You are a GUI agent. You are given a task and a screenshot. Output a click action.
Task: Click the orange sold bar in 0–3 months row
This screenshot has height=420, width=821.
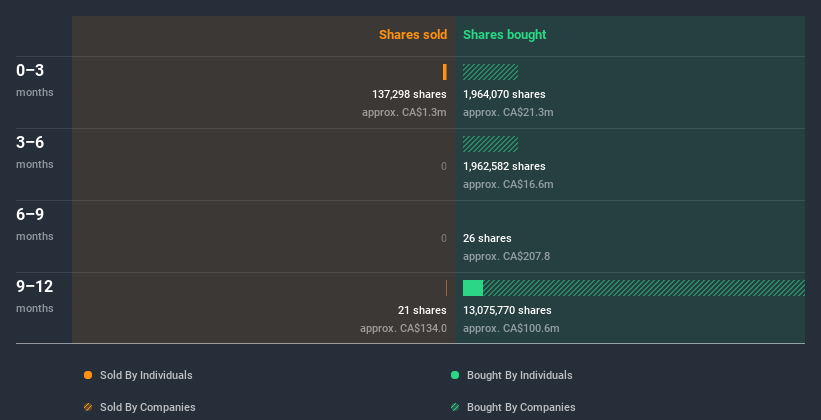point(445,72)
